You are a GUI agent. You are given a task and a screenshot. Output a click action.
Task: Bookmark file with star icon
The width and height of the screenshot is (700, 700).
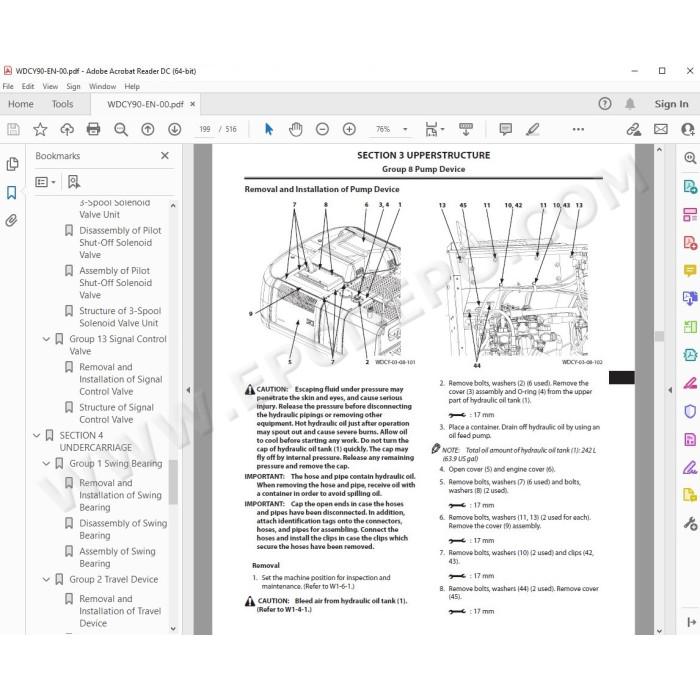pyautogui.click(x=40, y=129)
